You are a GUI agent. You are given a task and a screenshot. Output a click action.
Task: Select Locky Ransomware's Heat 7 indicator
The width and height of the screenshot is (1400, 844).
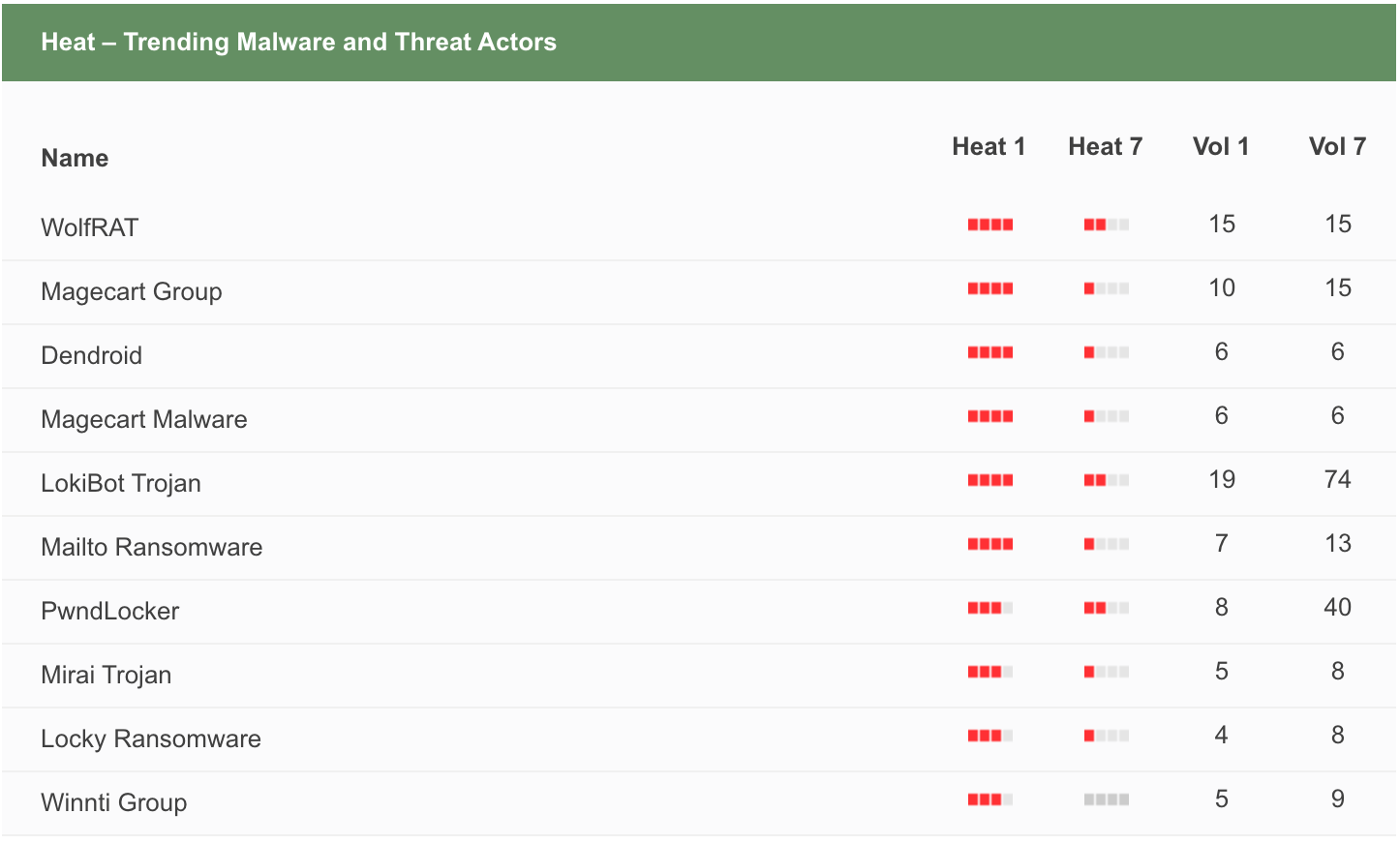coord(1106,736)
